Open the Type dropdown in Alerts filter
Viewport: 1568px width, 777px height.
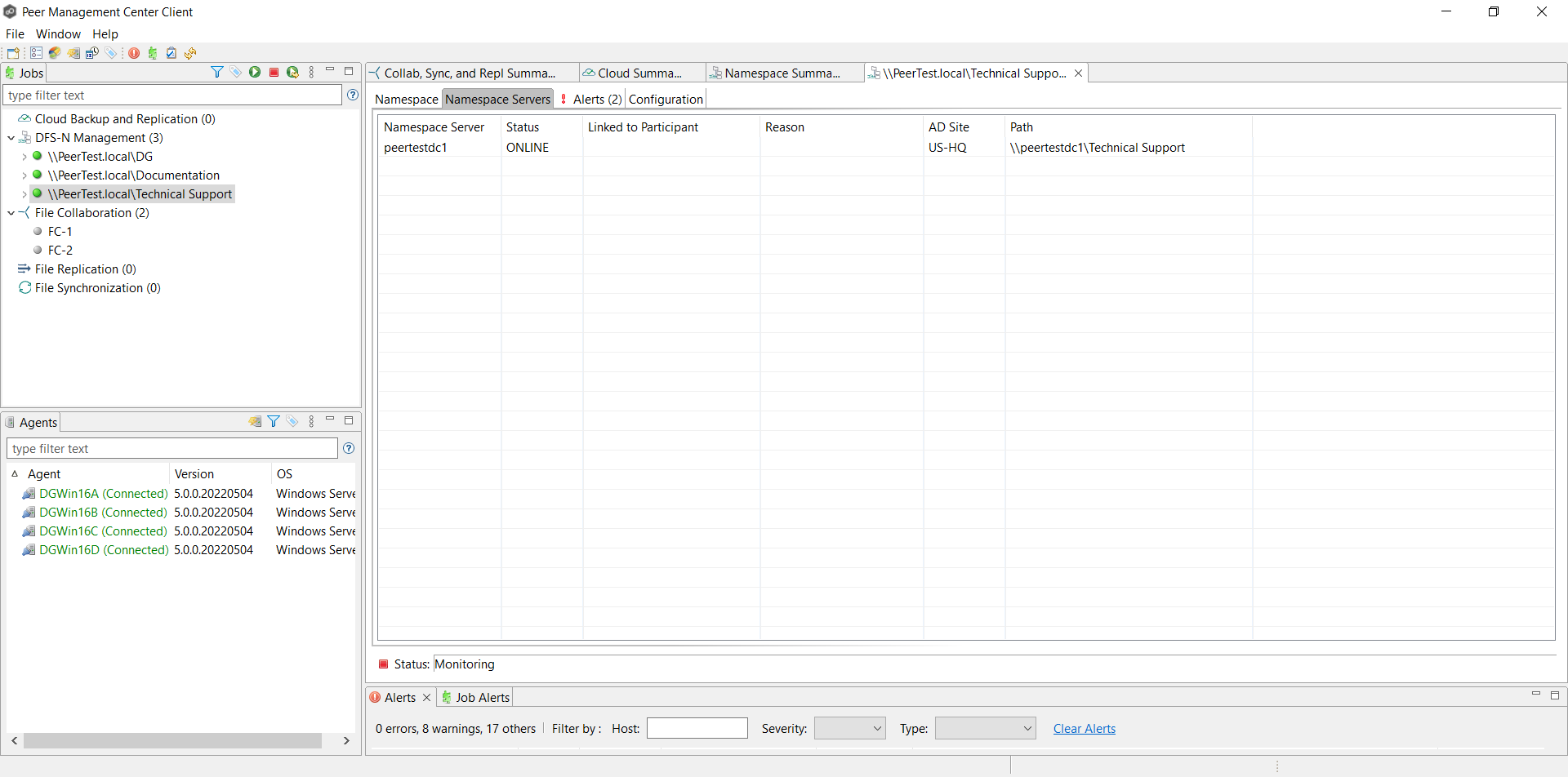pyautogui.click(x=986, y=728)
